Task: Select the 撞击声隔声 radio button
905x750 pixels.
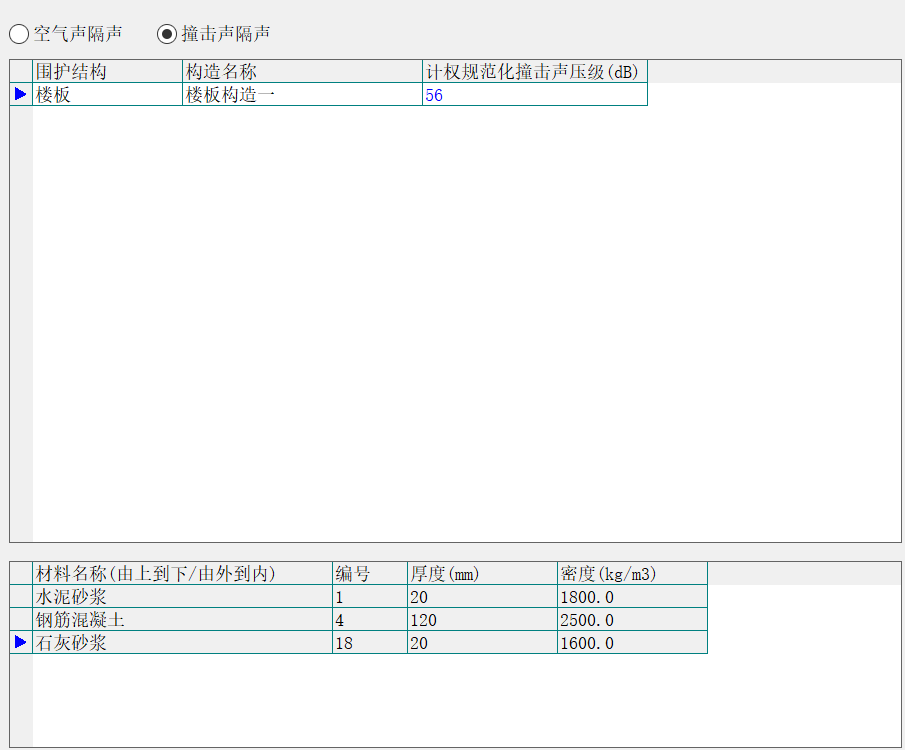Action: pyautogui.click(x=167, y=34)
